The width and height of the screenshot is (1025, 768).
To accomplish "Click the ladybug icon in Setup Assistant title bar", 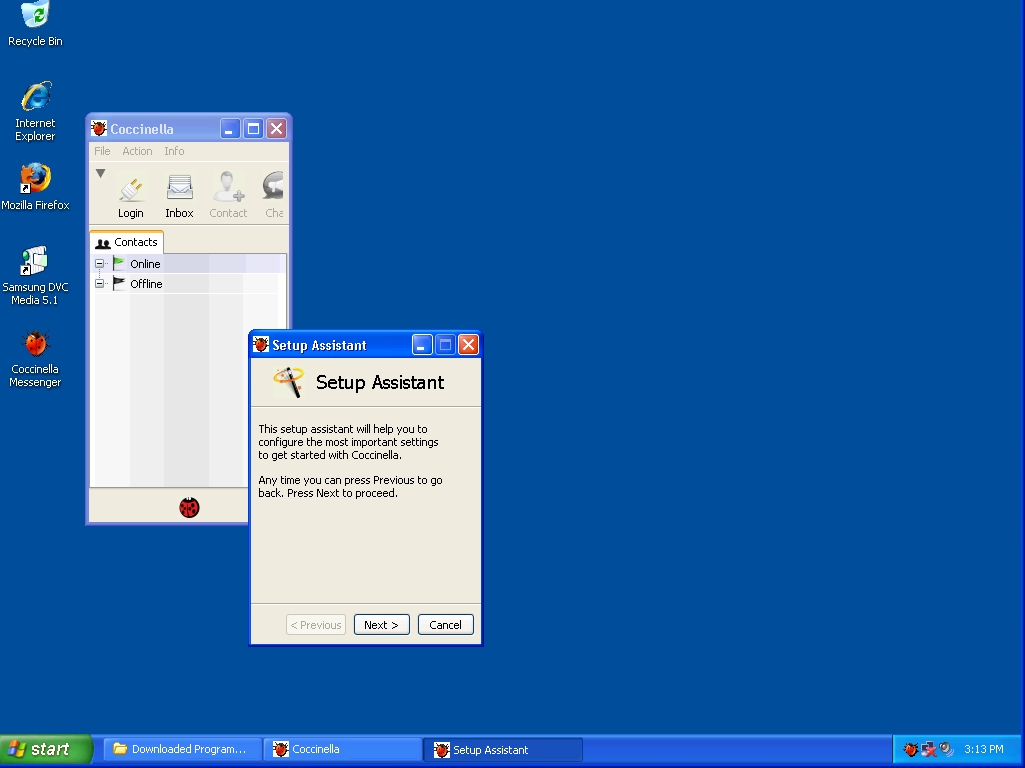I will coord(261,344).
